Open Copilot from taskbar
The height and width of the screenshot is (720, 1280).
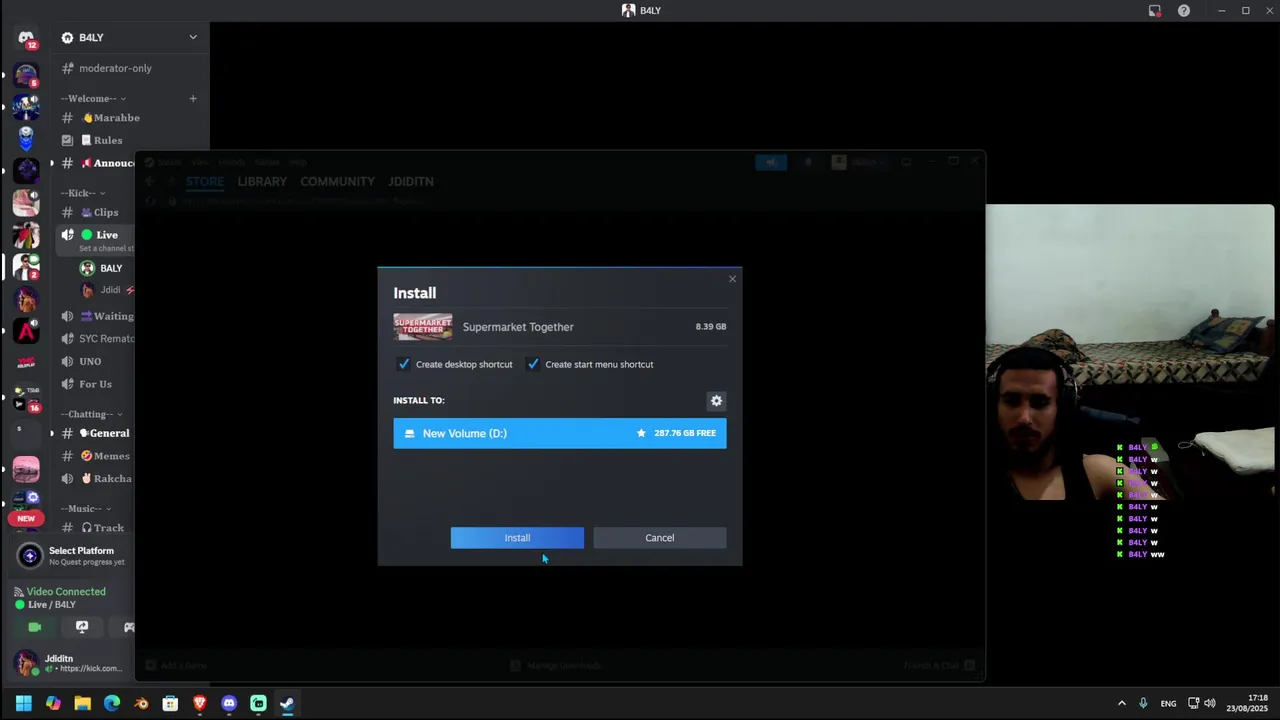tap(53, 703)
